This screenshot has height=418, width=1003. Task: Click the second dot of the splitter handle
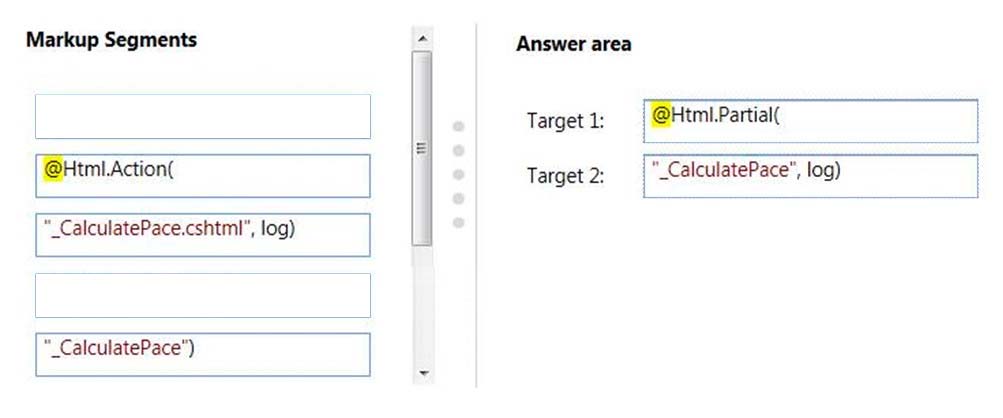458,150
